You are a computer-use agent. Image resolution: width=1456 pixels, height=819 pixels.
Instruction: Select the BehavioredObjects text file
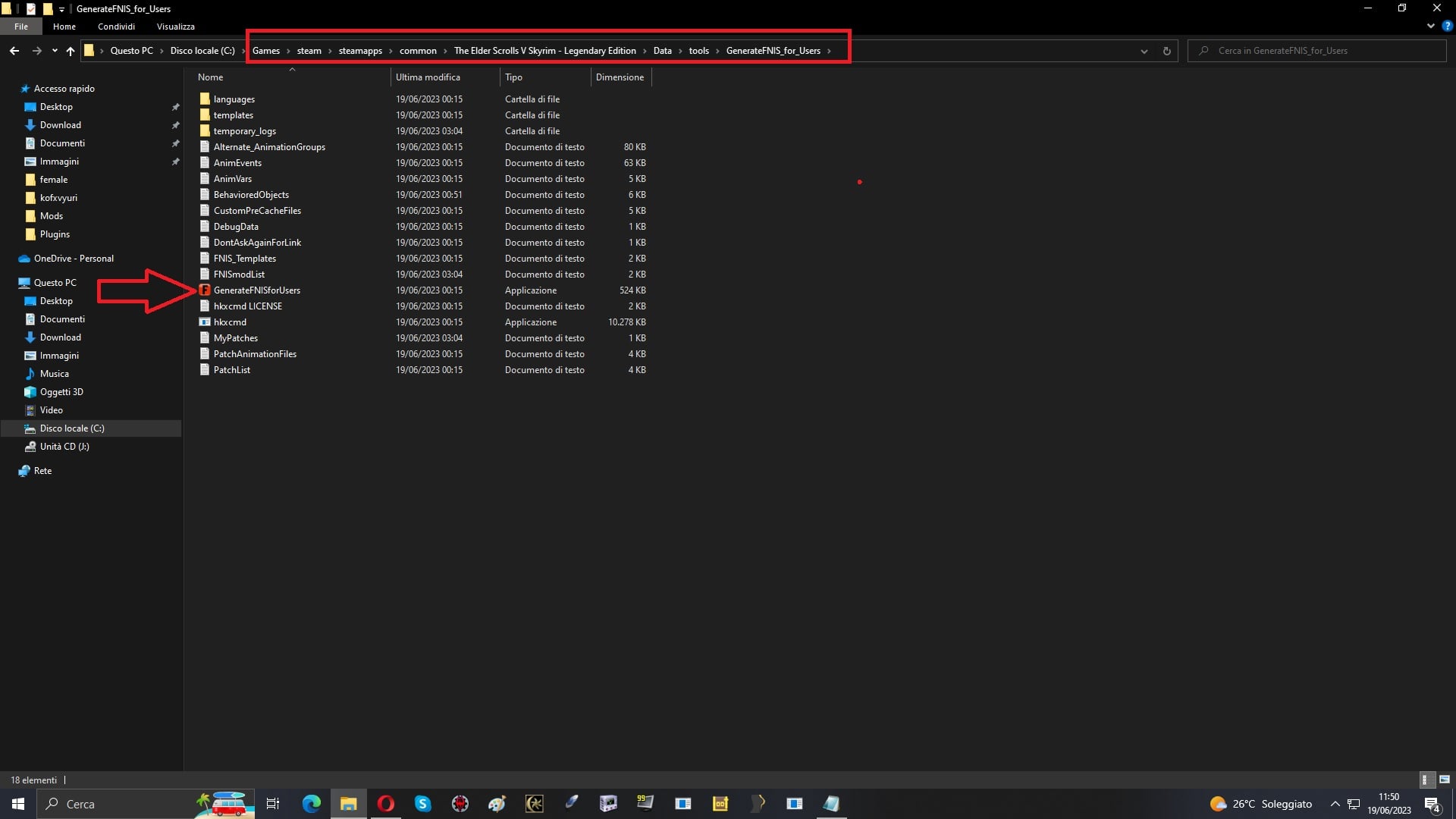click(251, 195)
